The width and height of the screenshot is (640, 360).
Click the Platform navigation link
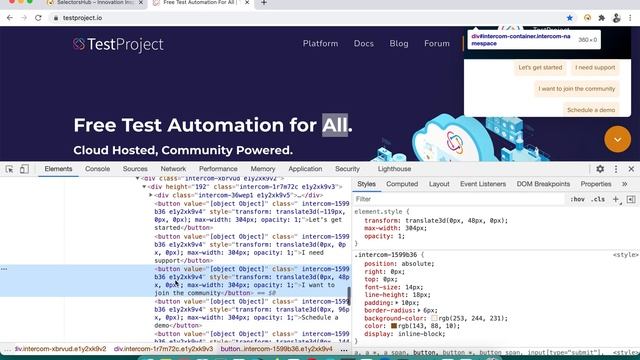(x=320, y=44)
